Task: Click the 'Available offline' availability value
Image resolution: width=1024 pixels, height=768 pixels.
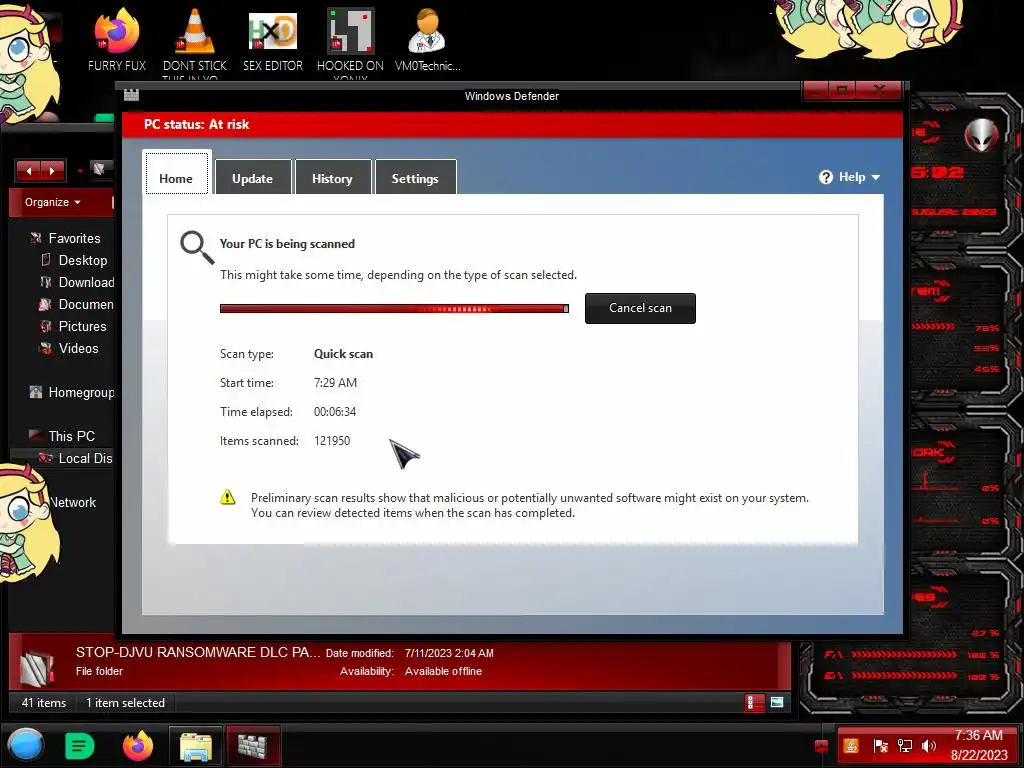Action: 443,671
